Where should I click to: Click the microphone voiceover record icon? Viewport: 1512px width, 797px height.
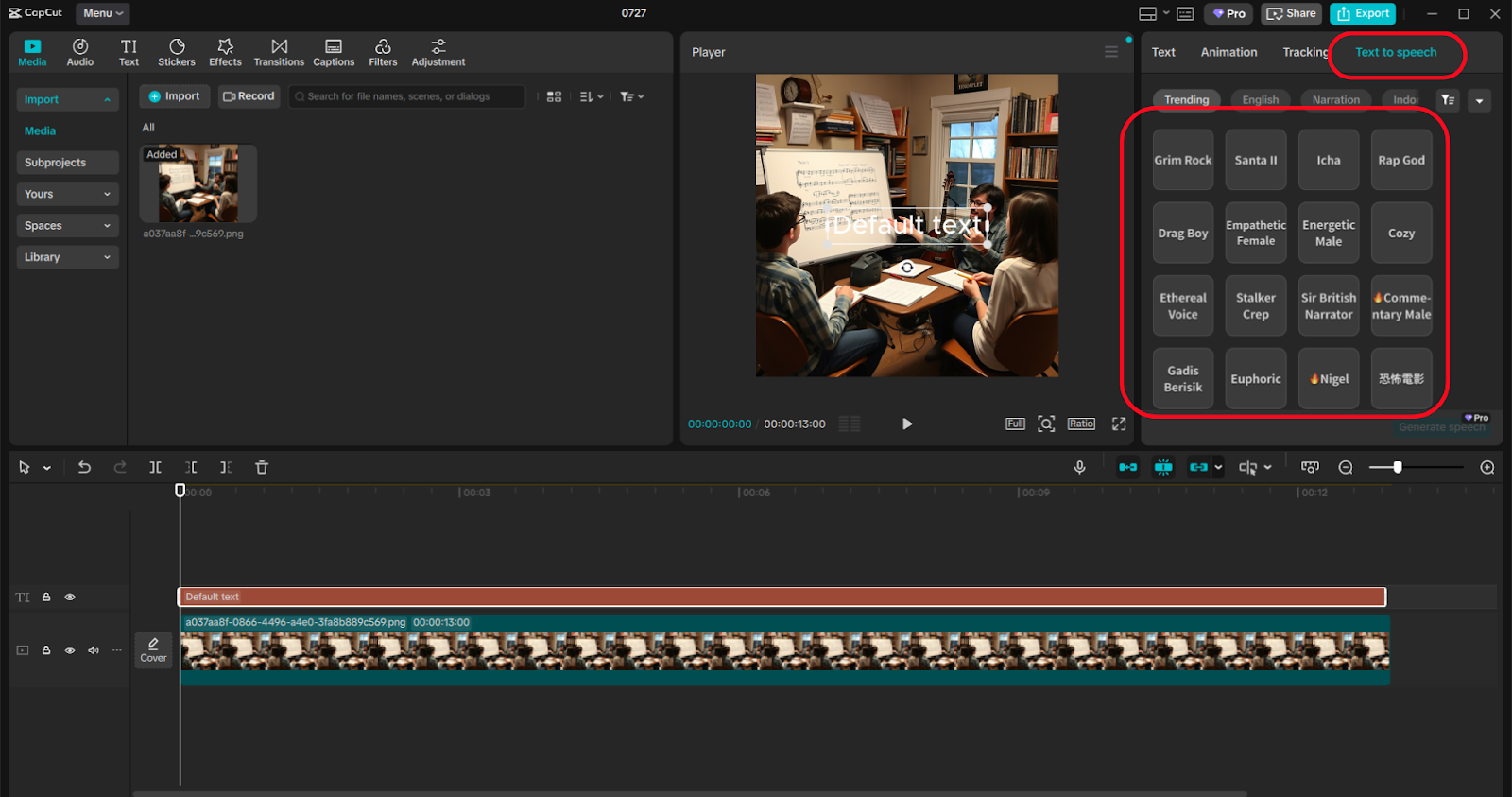pyautogui.click(x=1079, y=467)
